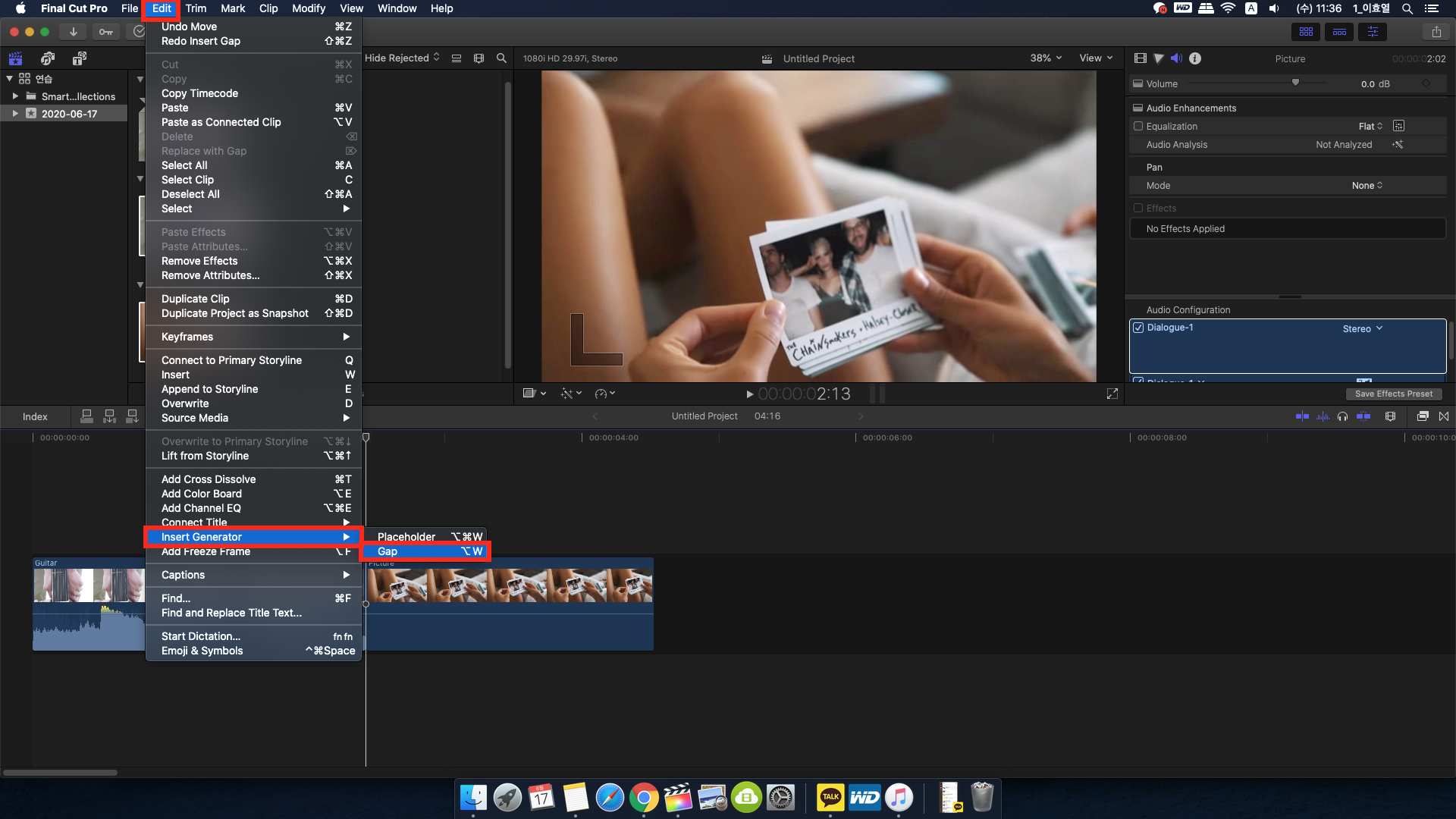
Task: Click the audio analysis magic wand
Action: click(x=1398, y=144)
